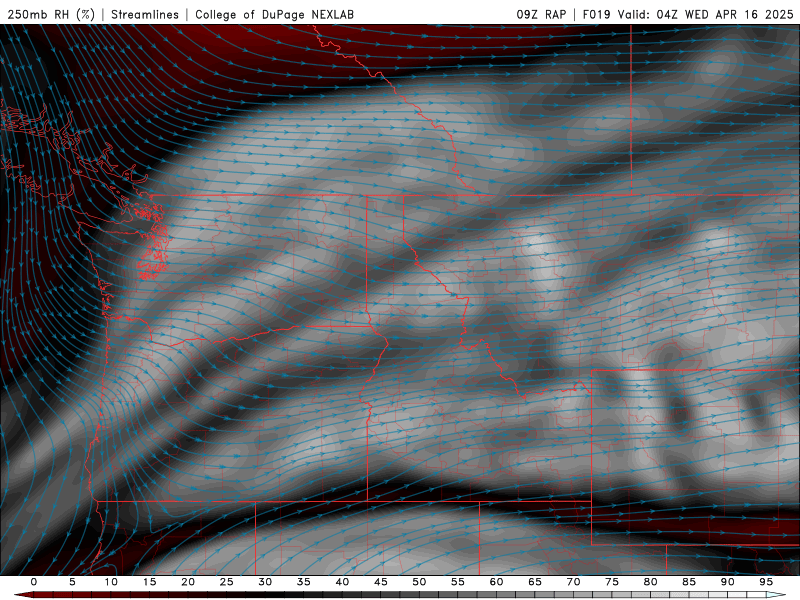Click the "Streamlines" label in the header
The height and width of the screenshot is (600, 800).
pos(145,14)
